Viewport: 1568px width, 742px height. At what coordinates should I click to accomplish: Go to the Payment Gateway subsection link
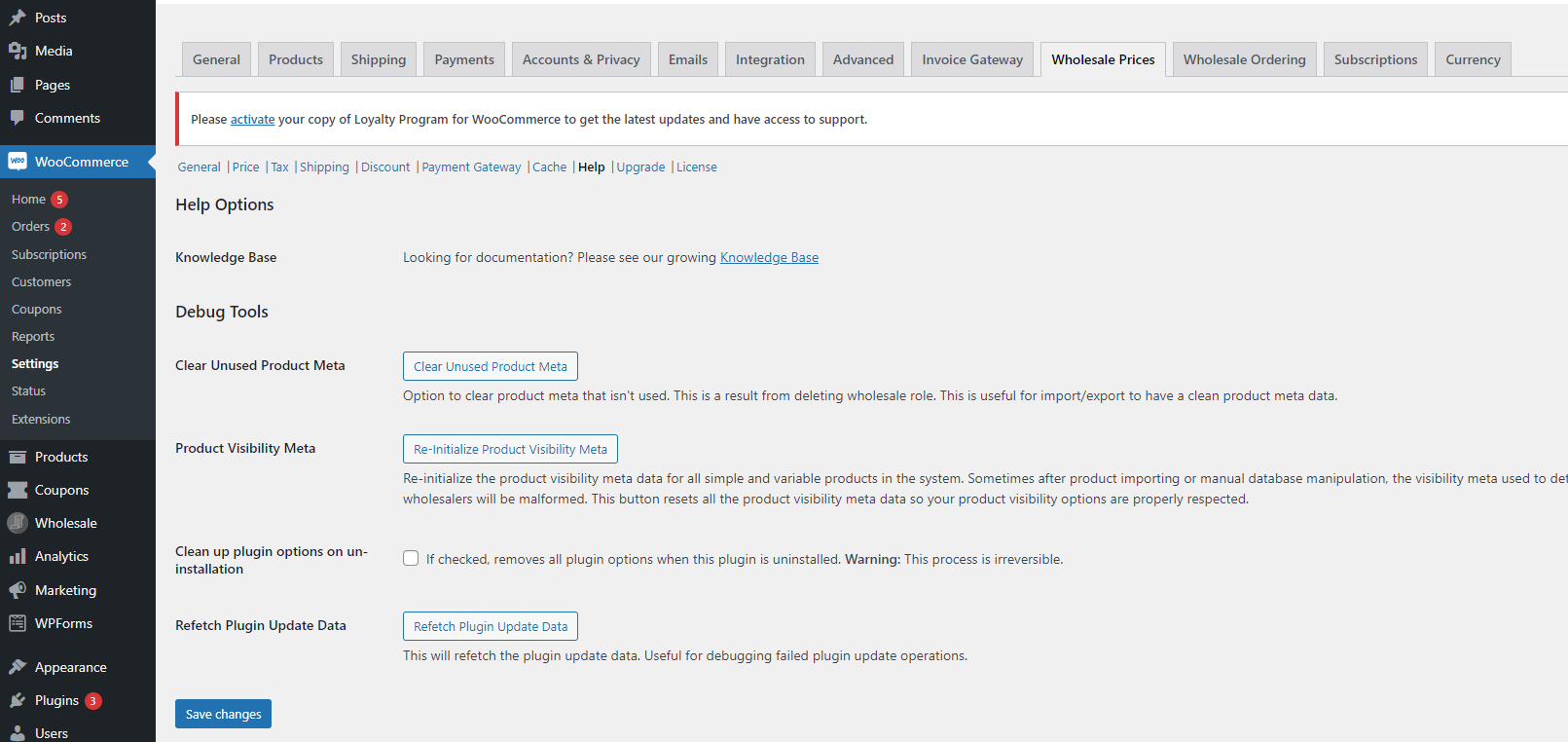pyautogui.click(x=471, y=167)
